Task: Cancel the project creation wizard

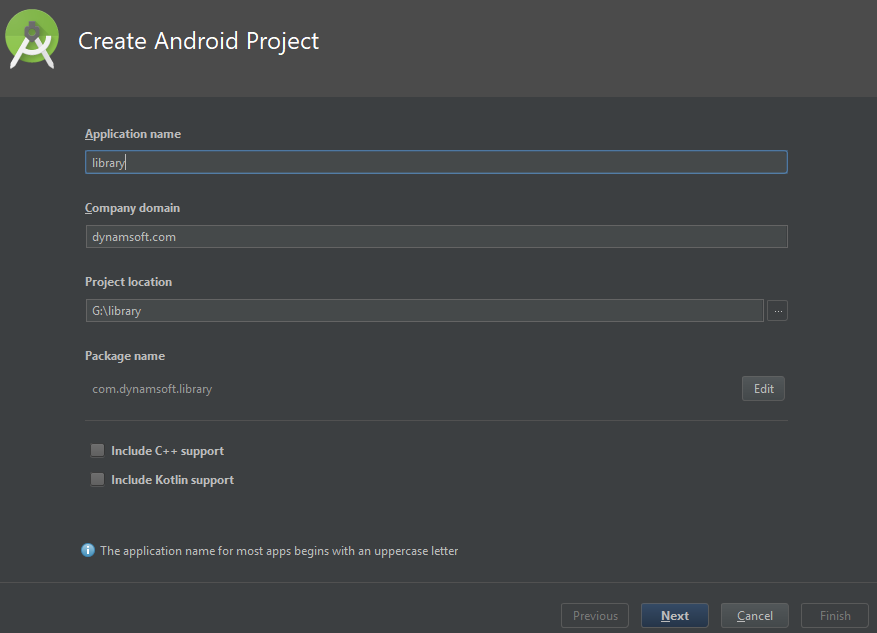Action: (x=755, y=616)
